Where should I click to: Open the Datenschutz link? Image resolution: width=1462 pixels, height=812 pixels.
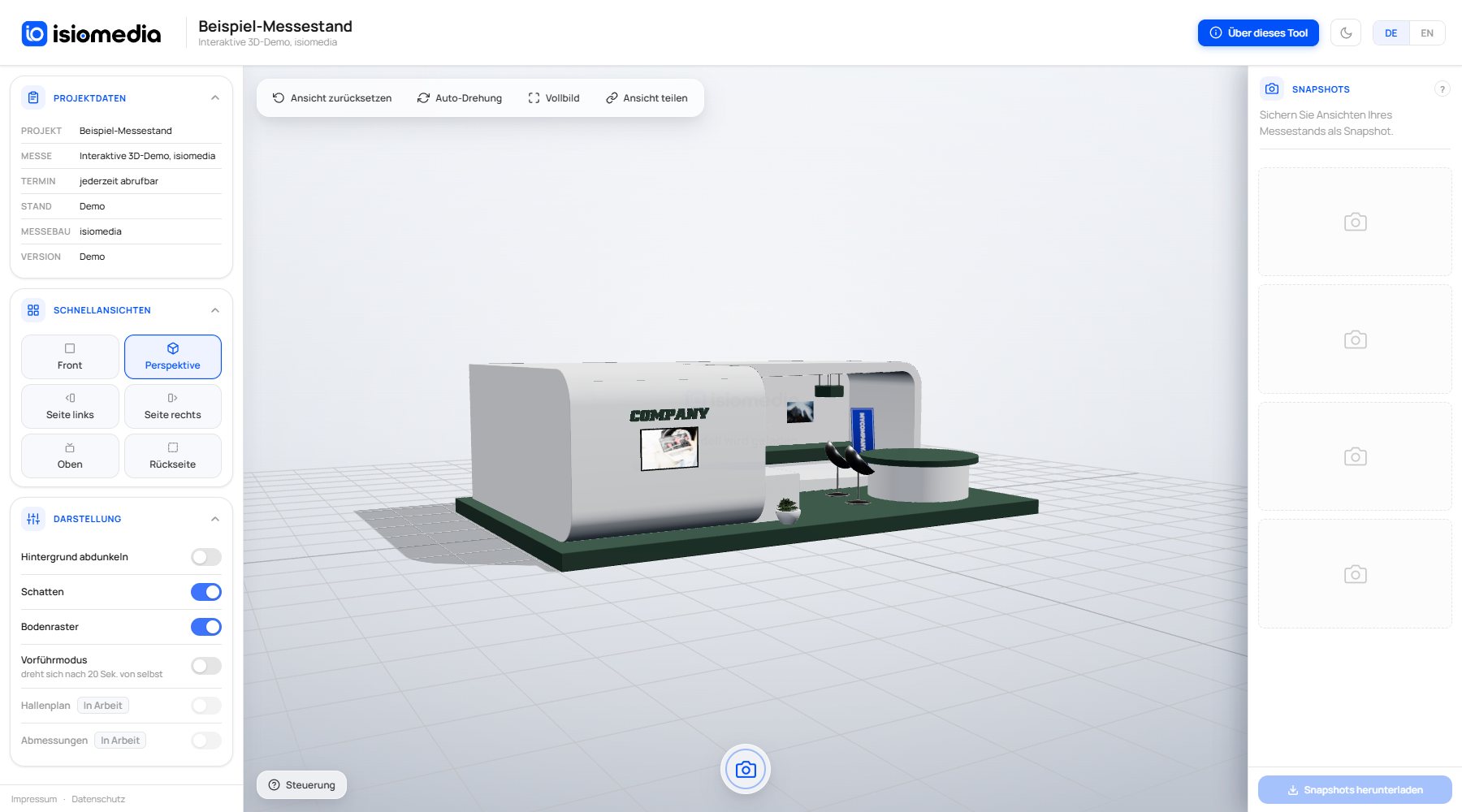98,799
